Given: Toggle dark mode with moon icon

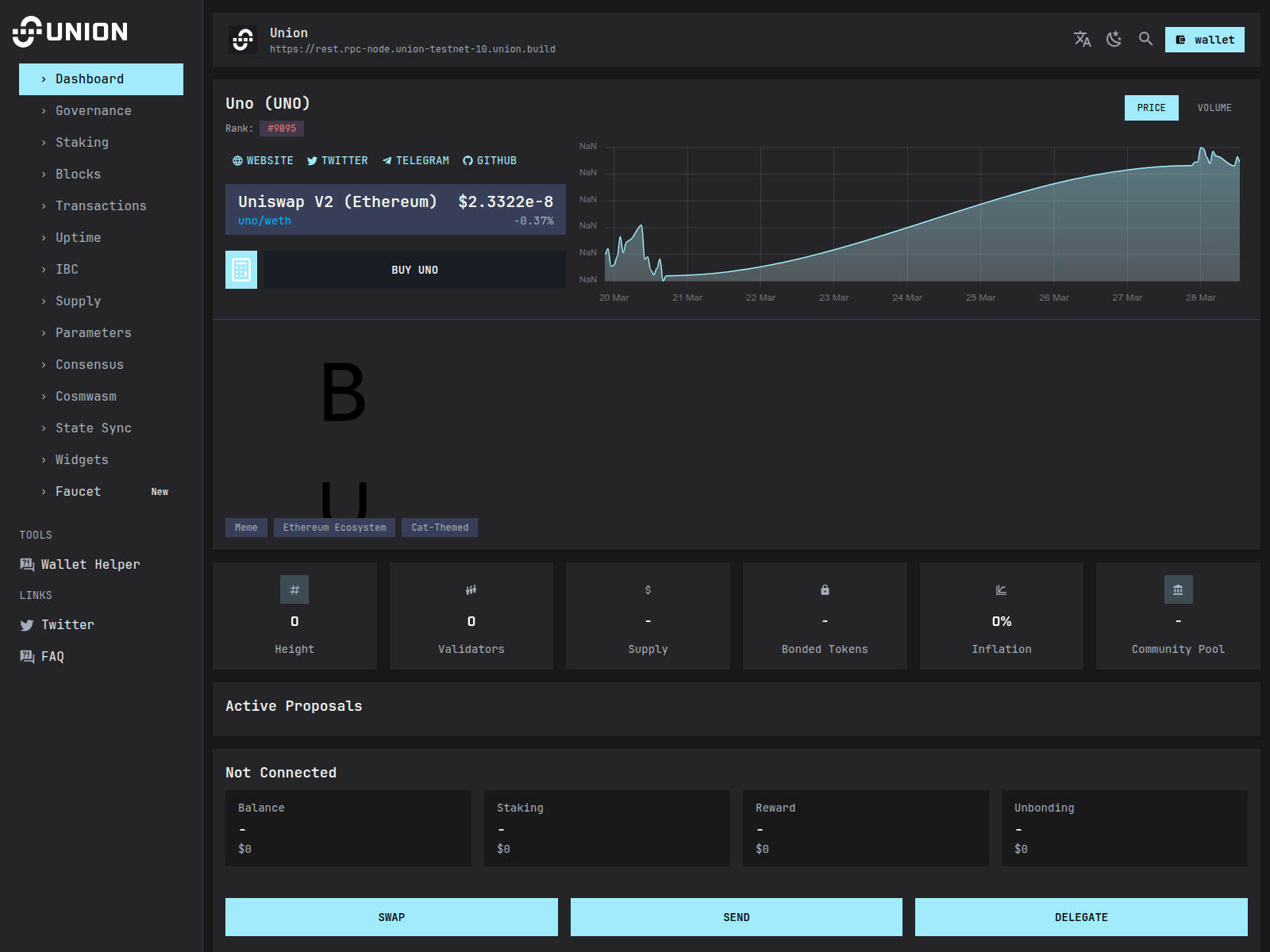Looking at the screenshot, I should click(x=1114, y=39).
